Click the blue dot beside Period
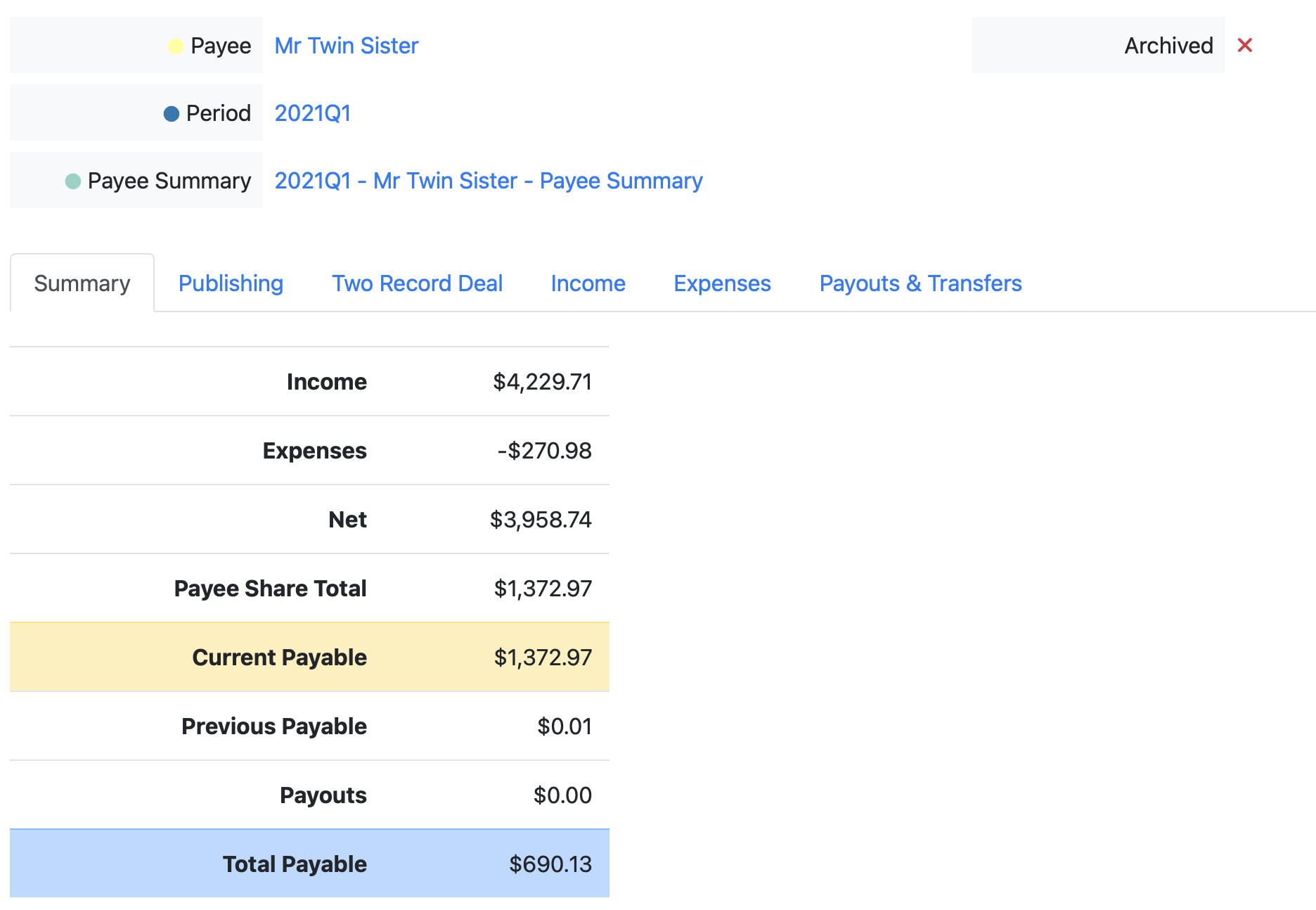The width and height of the screenshot is (1316, 910). pyautogui.click(x=172, y=114)
